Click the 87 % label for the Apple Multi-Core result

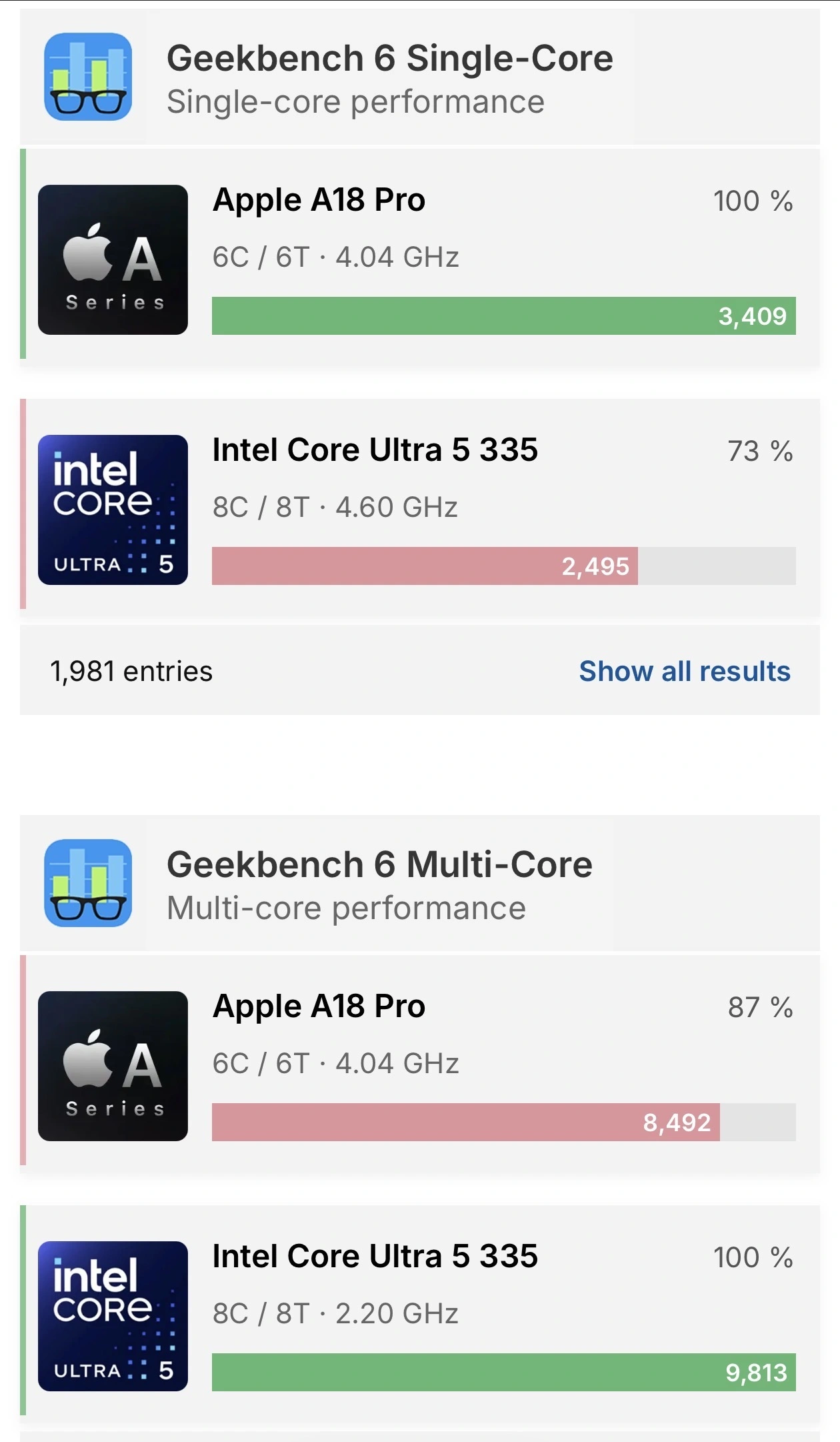point(759,1008)
